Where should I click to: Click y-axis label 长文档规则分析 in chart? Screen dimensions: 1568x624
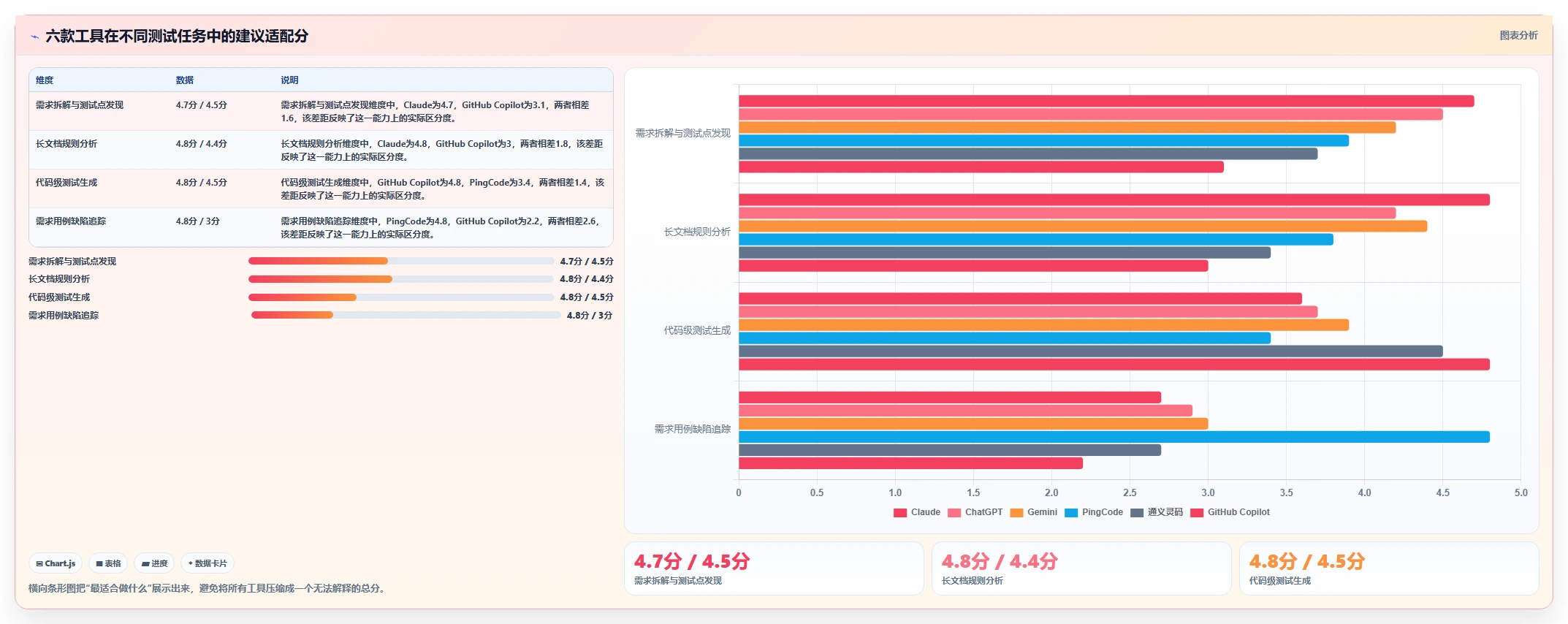[x=697, y=232]
